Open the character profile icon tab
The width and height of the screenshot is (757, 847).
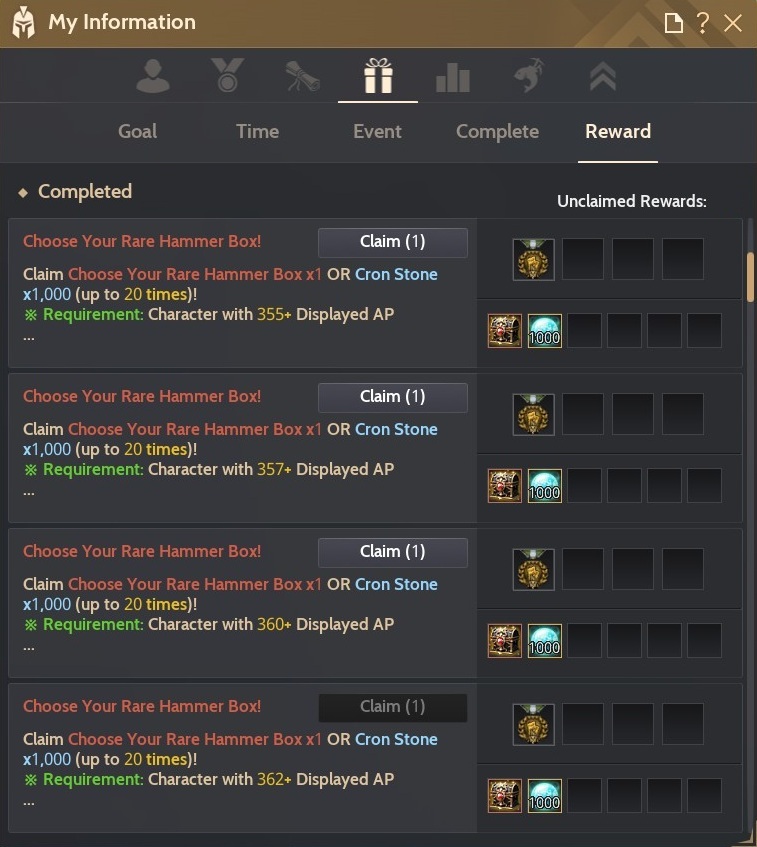[x=153, y=76]
